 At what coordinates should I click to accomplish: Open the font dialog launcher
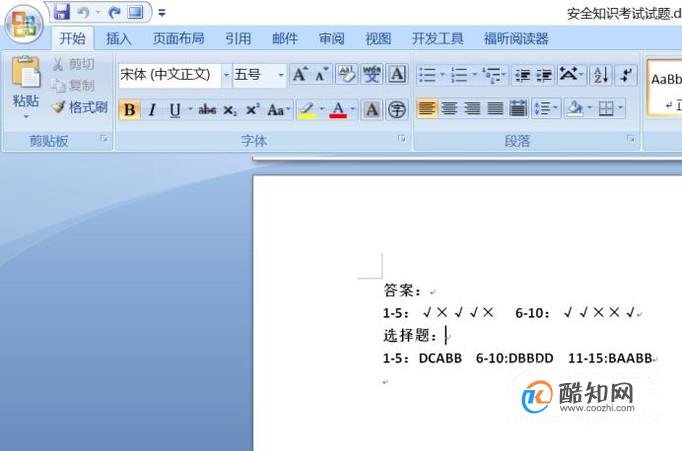point(401,139)
